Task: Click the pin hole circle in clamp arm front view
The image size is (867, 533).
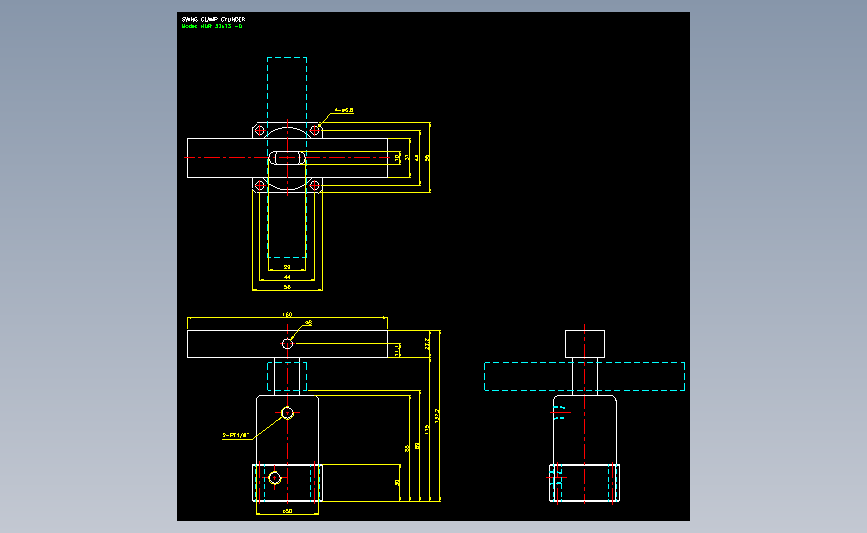Action: (287, 344)
